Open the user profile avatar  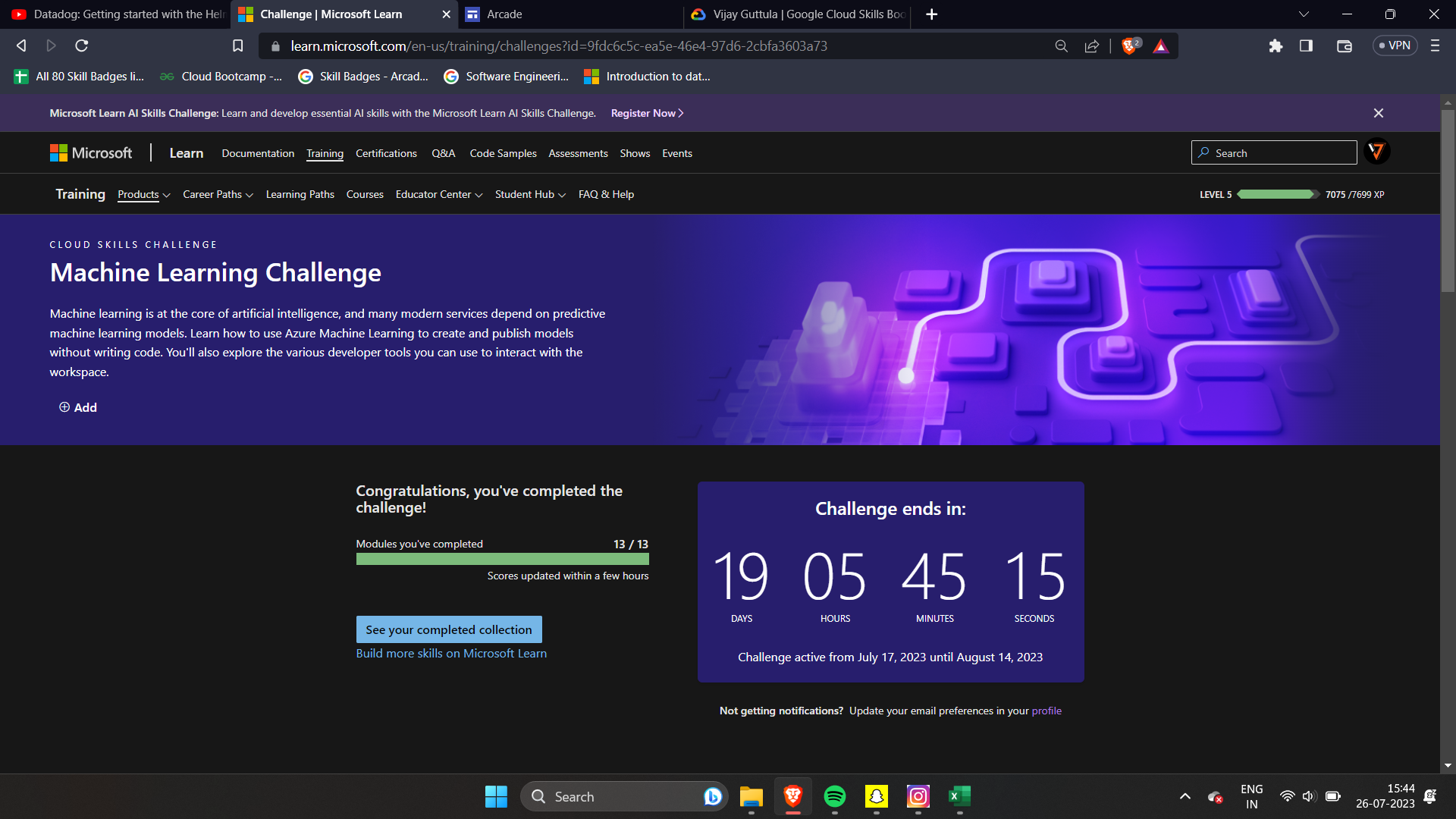[1376, 152]
